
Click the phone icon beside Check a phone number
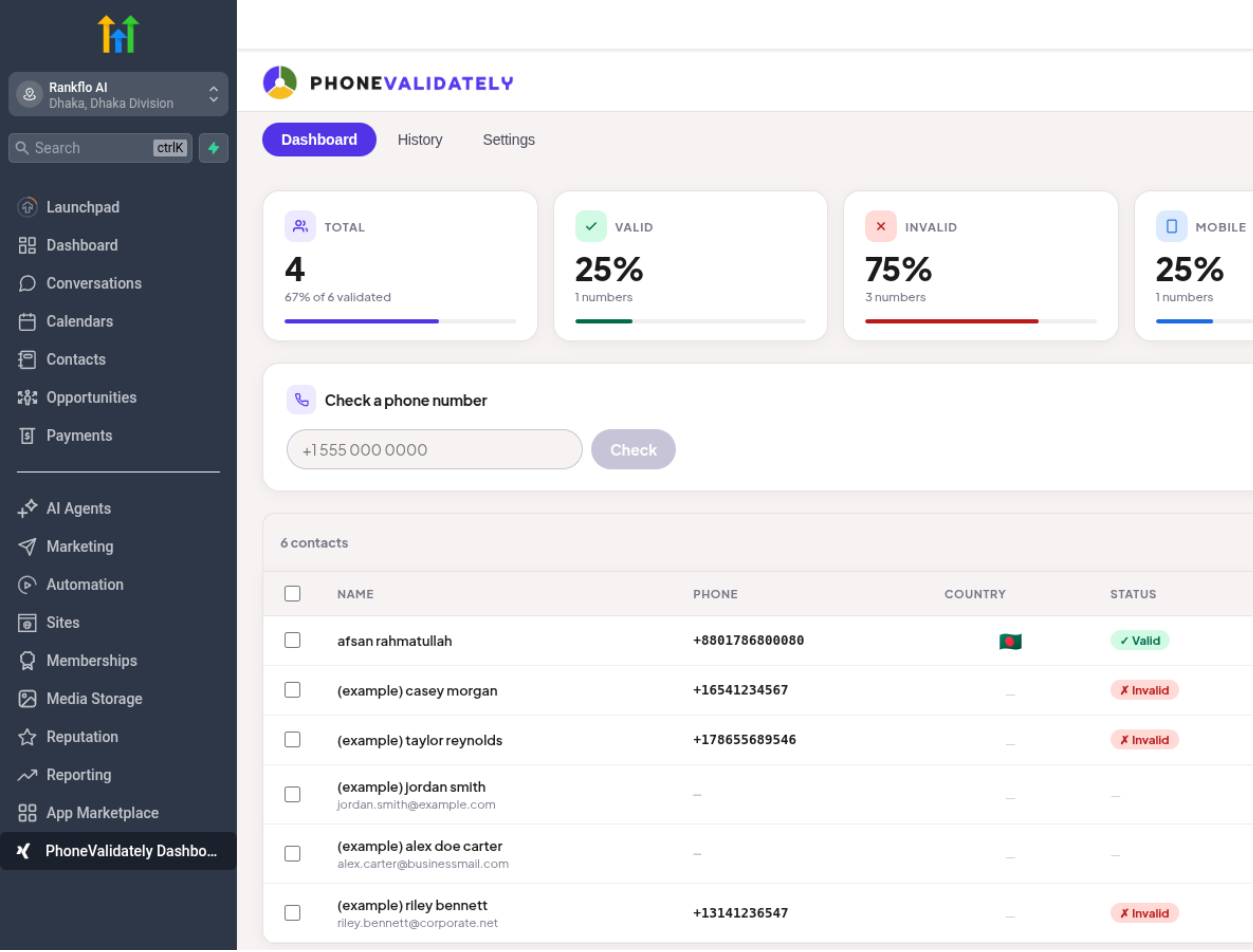coord(302,400)
